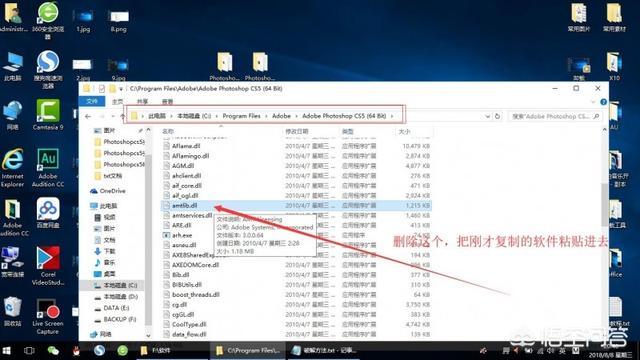The width and height of the screenshot is (640, 360).
Task: Open the 360 Security Browser desktop icon
Action: [x=48, y=20]
